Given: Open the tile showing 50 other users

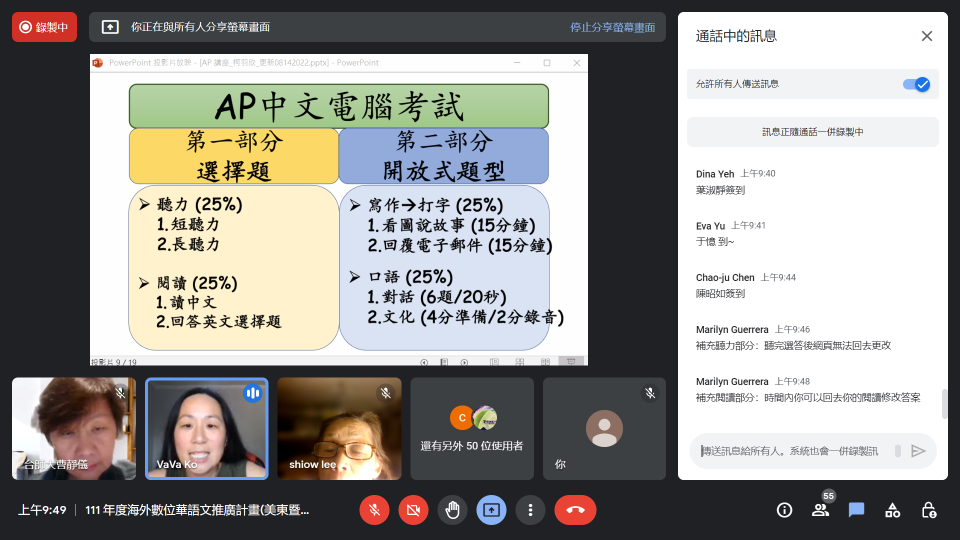Looking at the screenshot, I should coord(472,429).
